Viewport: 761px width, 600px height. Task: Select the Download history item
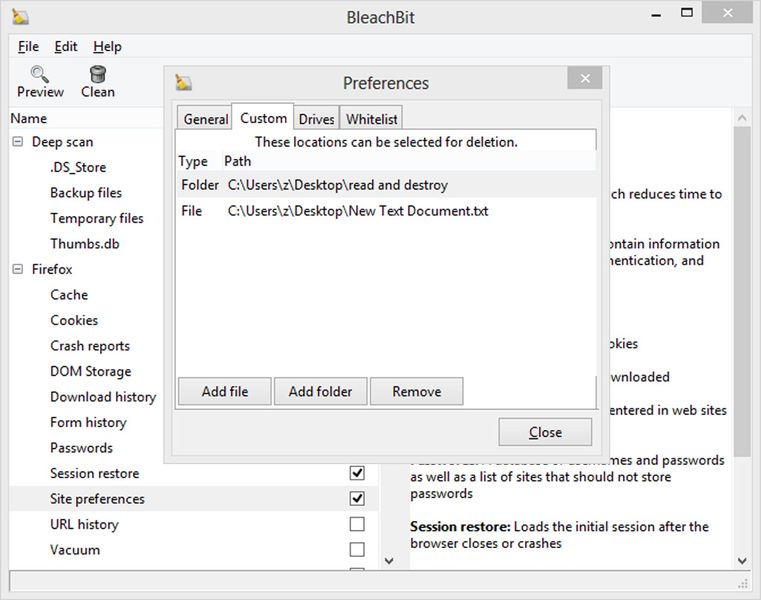[103, 397]
